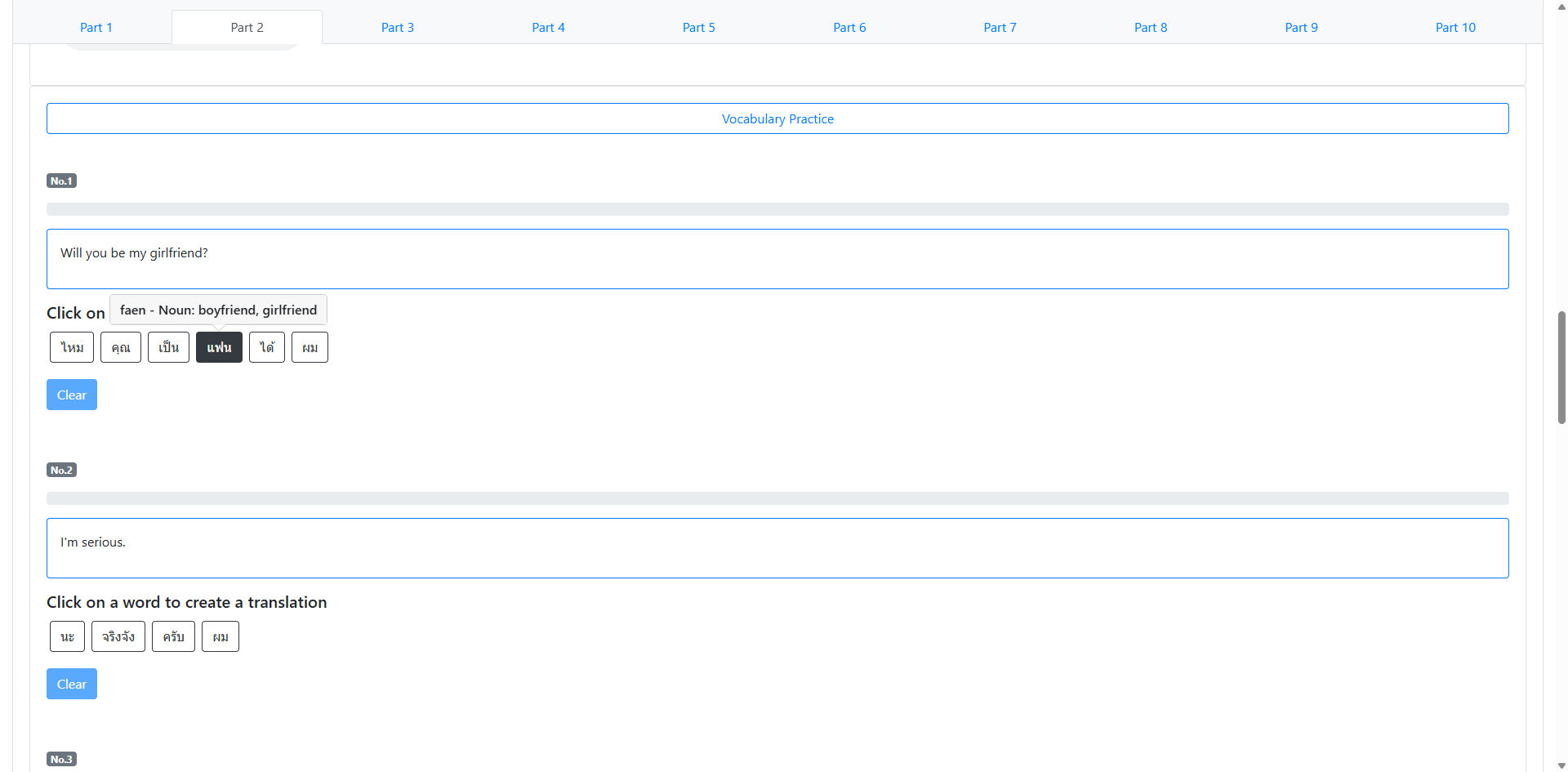Choose the word จริงจัง
Viewport: 1568px width, 772px height.
tap(118, 636)
